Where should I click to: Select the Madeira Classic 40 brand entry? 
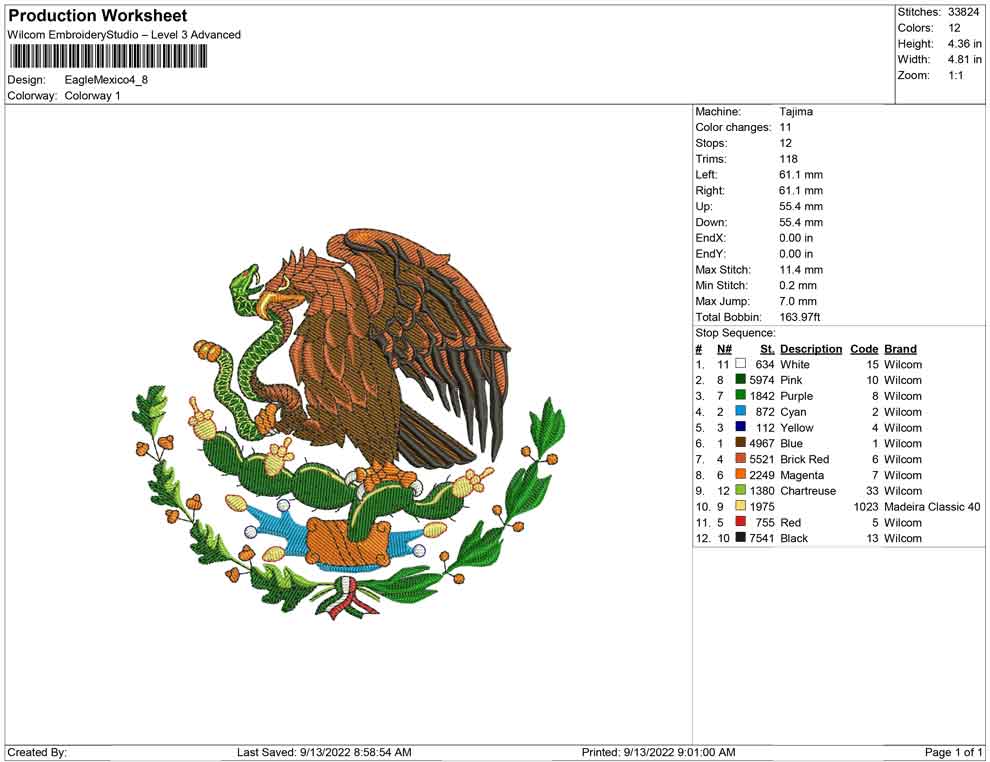(932, 506)
